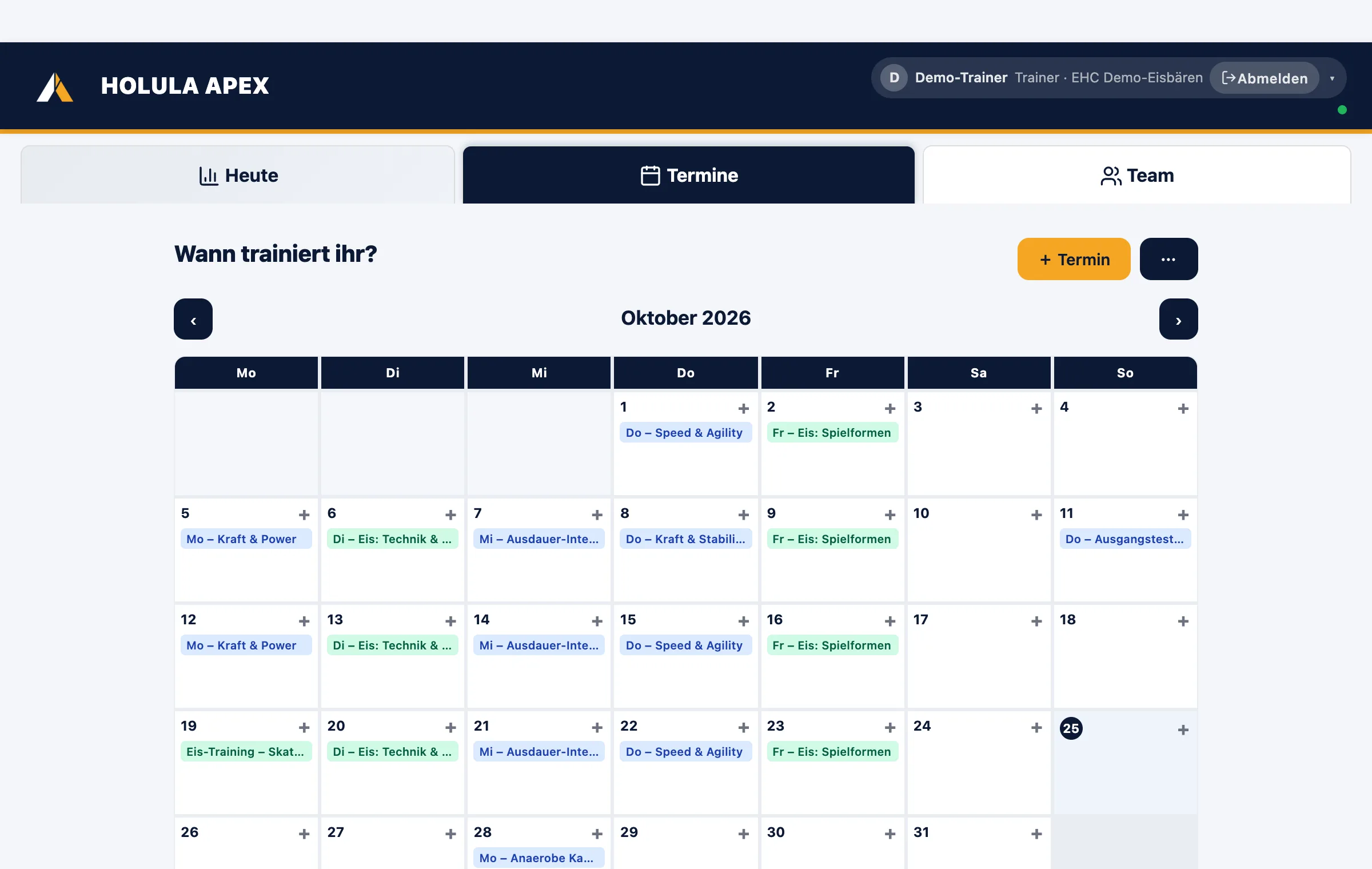1372x869 pixels.
Task: Open Eis: Spielformen event on October 16
Action: tap(832, 645)
